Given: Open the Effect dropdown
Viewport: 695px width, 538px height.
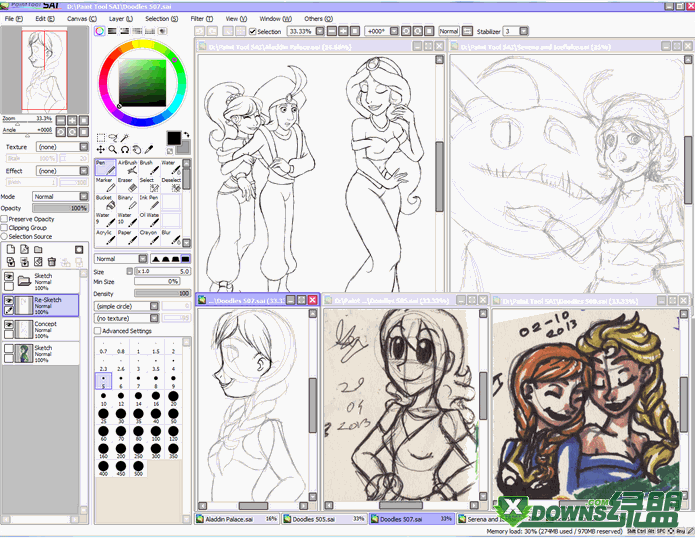Looking at the screenshot, I should pos(62,171).
